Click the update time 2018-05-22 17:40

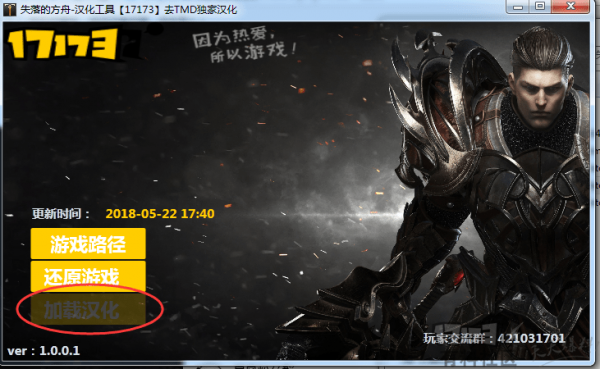(x=160, y=214)
